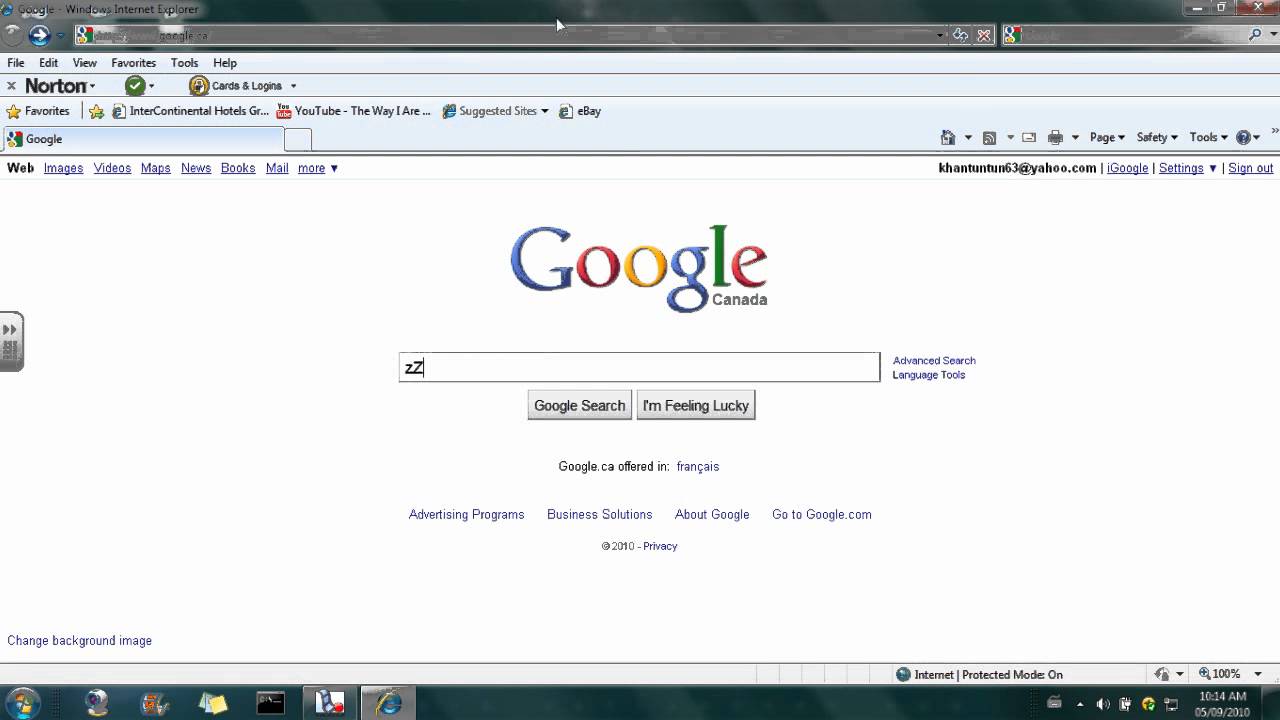Image resolution: width=1280 pixels, height=720 pixels.
Task: Expand the Google 'more' dropdown
Action: point(318,168)
